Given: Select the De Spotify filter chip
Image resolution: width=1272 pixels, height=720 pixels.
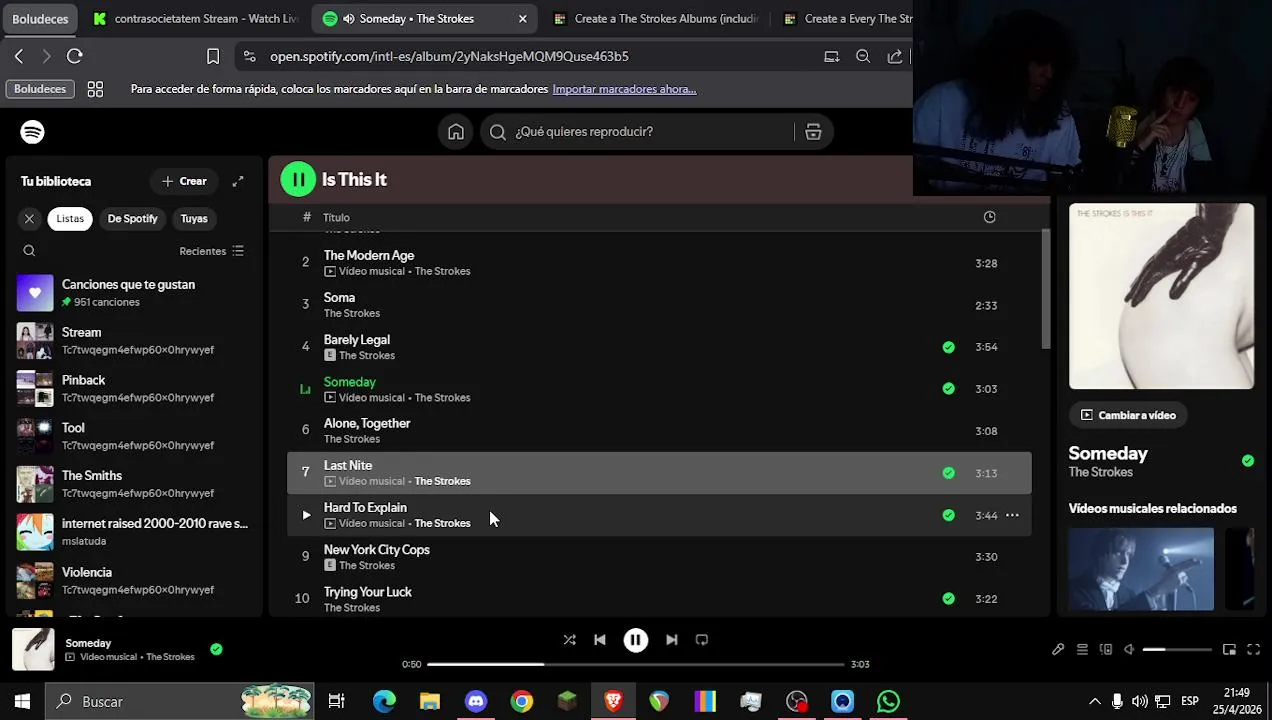Looking at the screenshot, I should pos(133,218).
